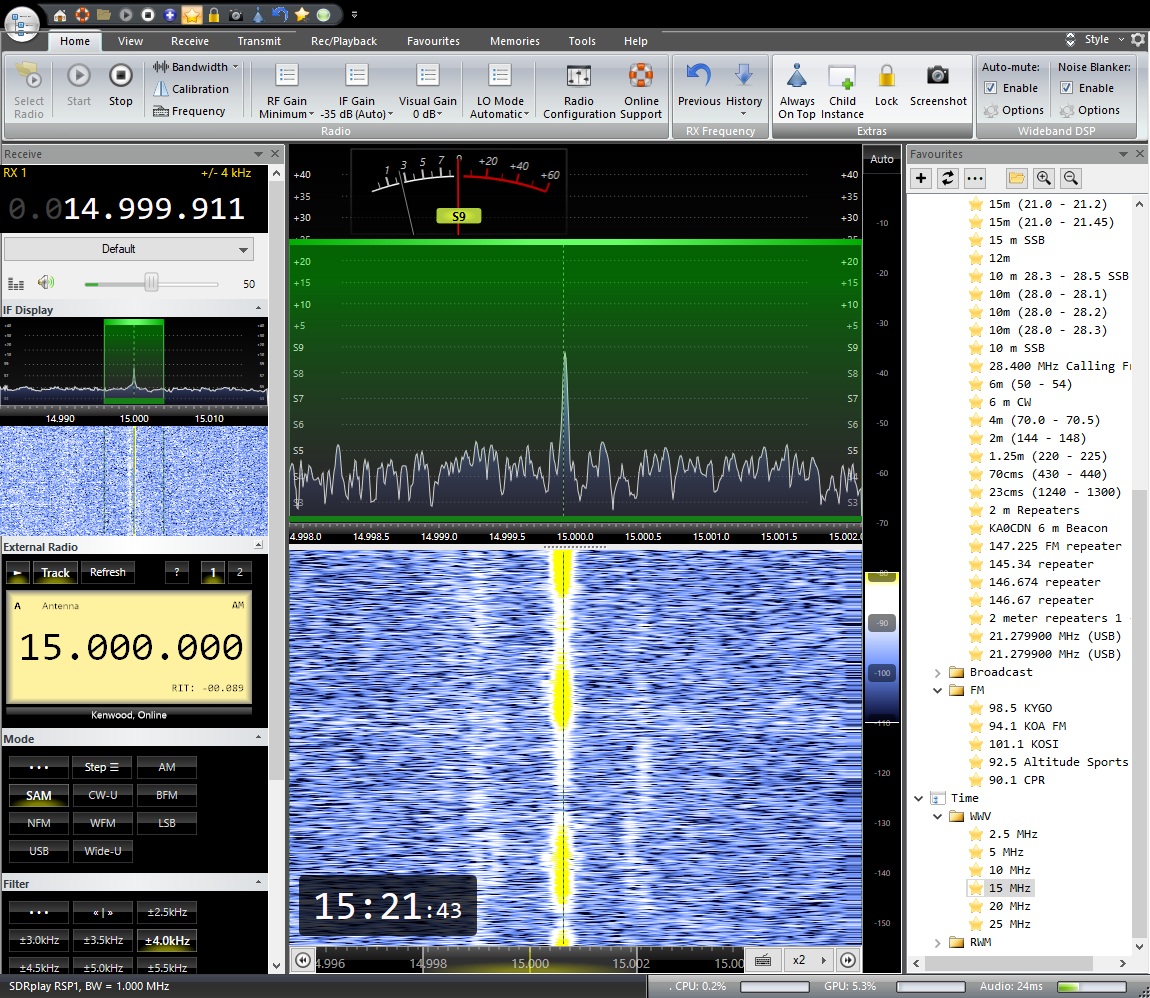Screen dimensions: 1150x998
Task: Open the Radio Configuration tool
Action: pyautogui.click(x=578, y=78)
